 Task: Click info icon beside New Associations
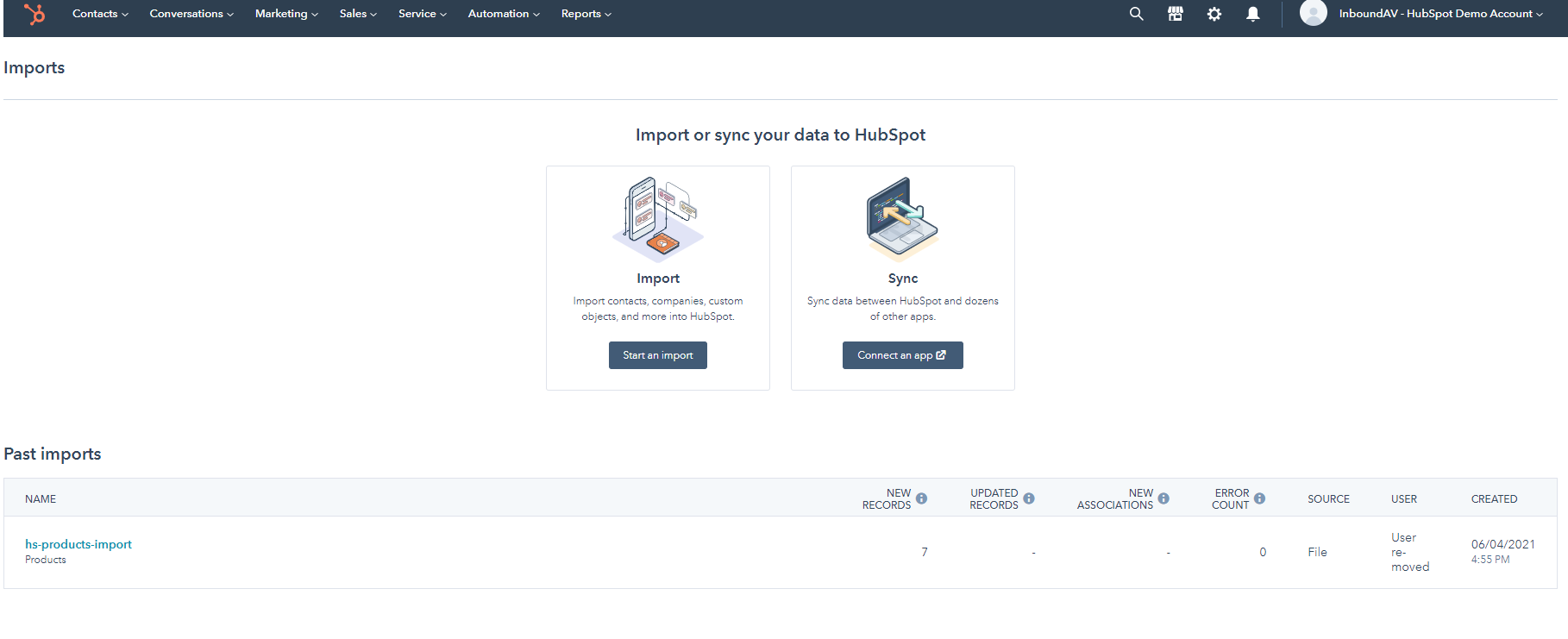[x=1163, y=498]
